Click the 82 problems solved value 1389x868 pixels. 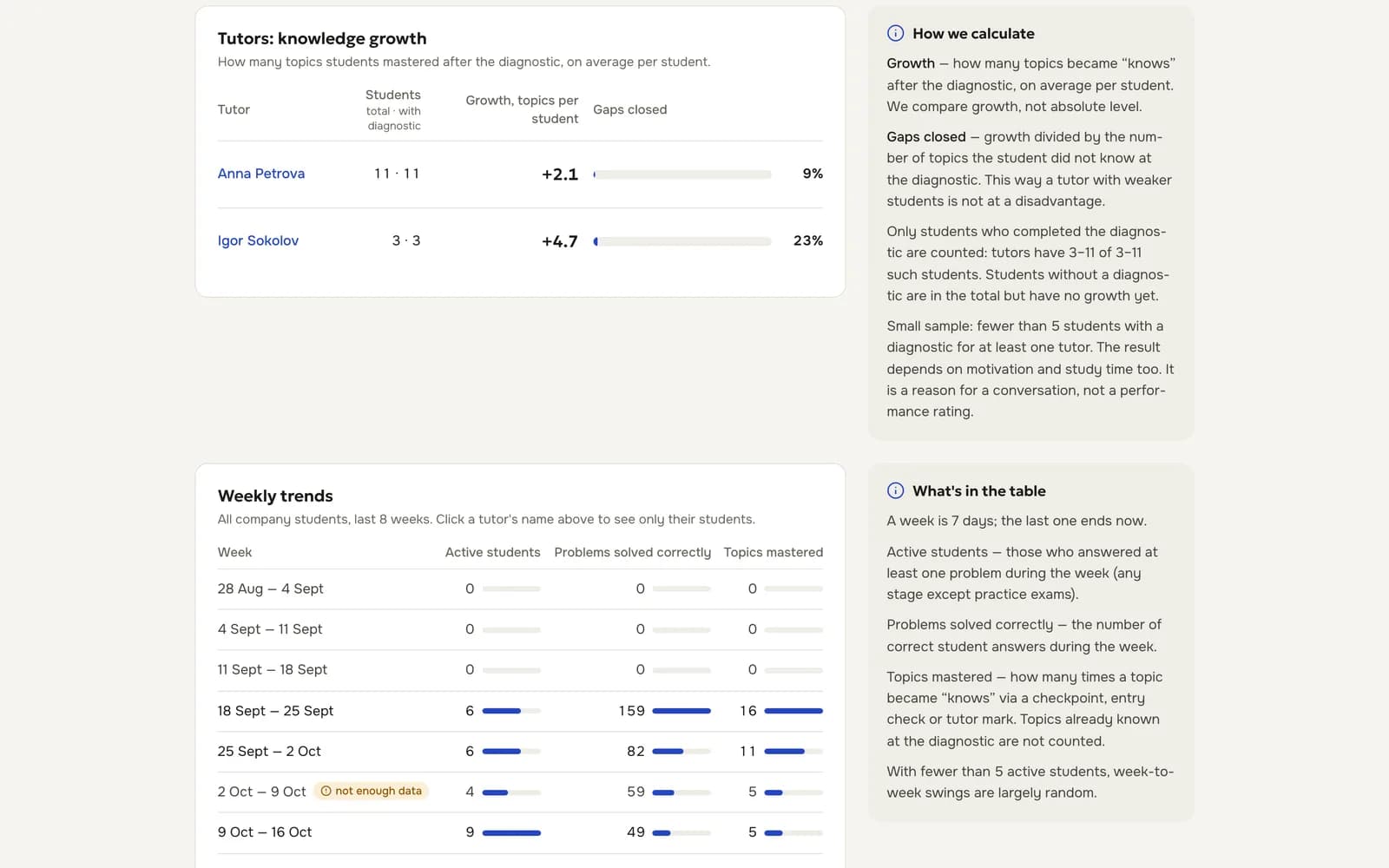click(636, 752)
